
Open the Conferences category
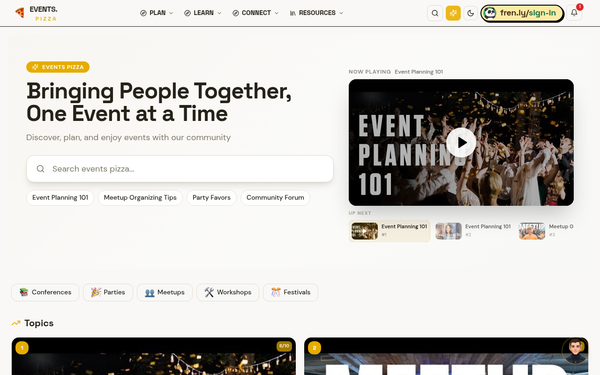click(x=45, y=292)
